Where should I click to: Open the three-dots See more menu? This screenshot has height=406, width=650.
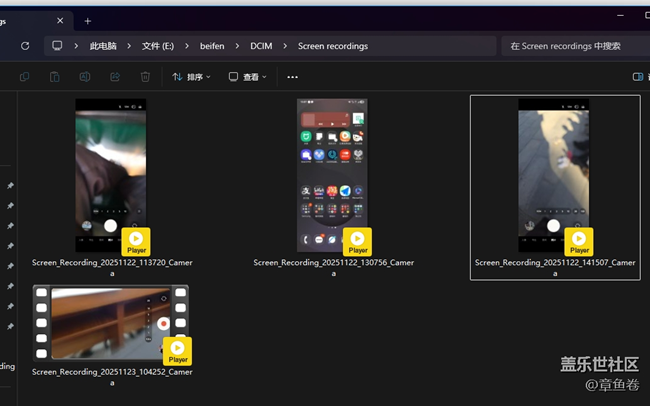[x=292, y=77]
